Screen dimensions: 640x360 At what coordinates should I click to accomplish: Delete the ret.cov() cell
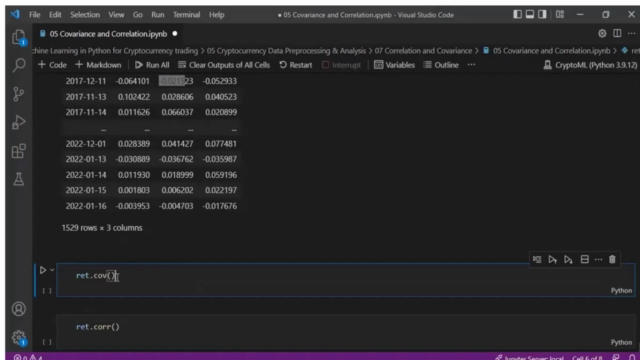point(612,259)
